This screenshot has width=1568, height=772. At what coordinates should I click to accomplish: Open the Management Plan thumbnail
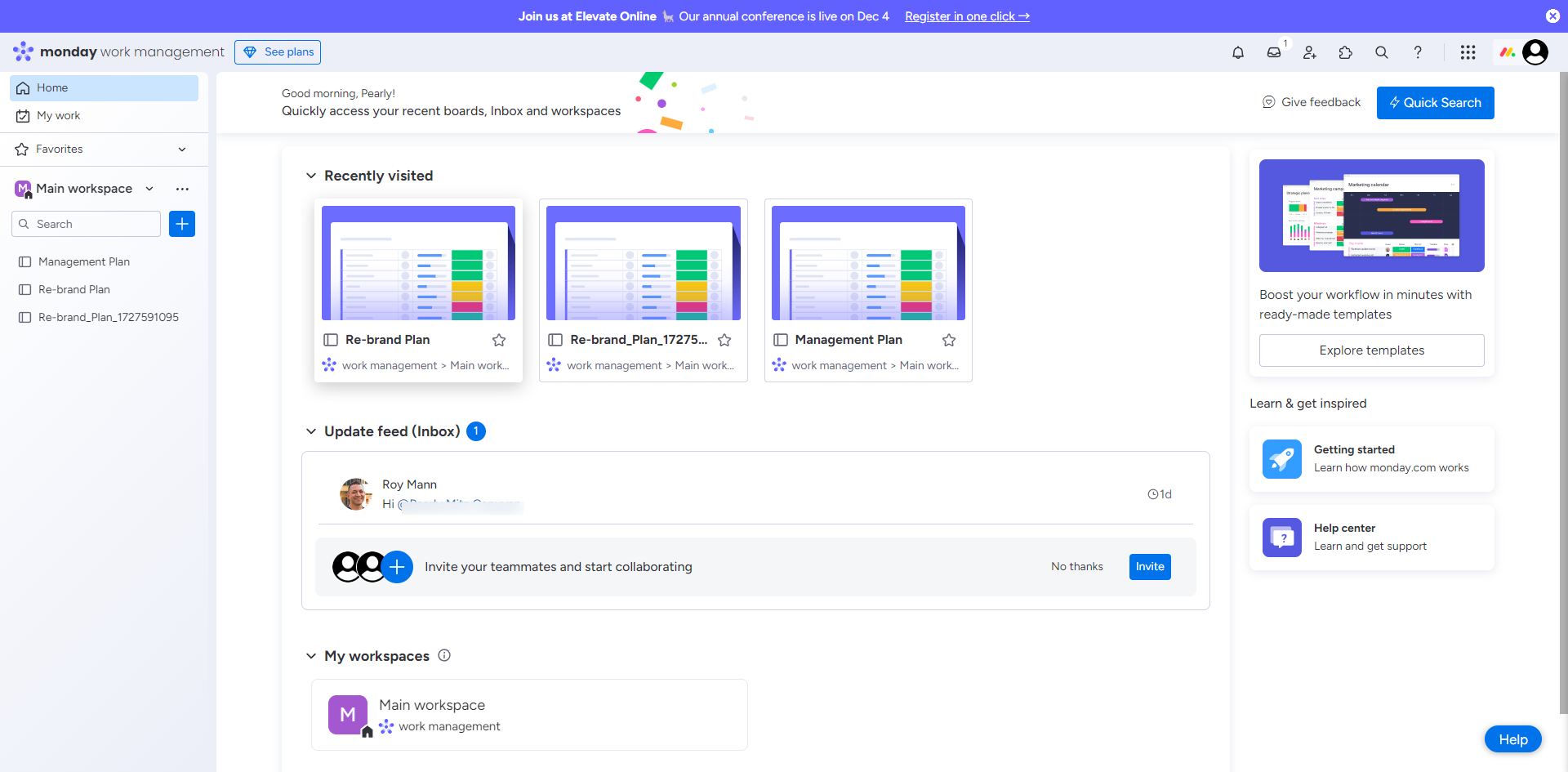point(868,263)
